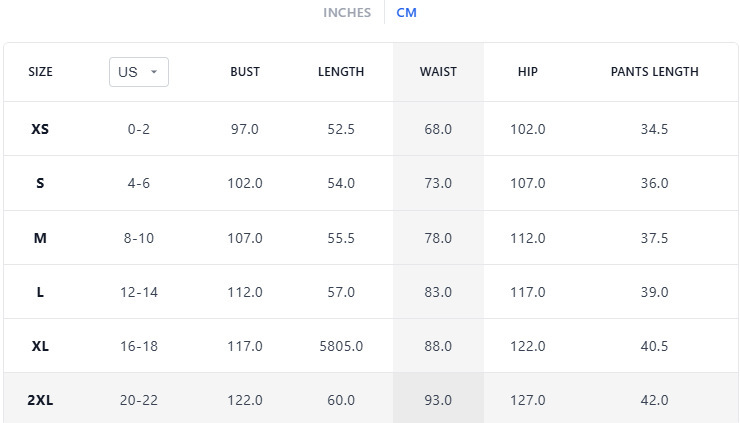Select the XS size row label
This screenshot has height=423, width=740.
coord(40,129)
